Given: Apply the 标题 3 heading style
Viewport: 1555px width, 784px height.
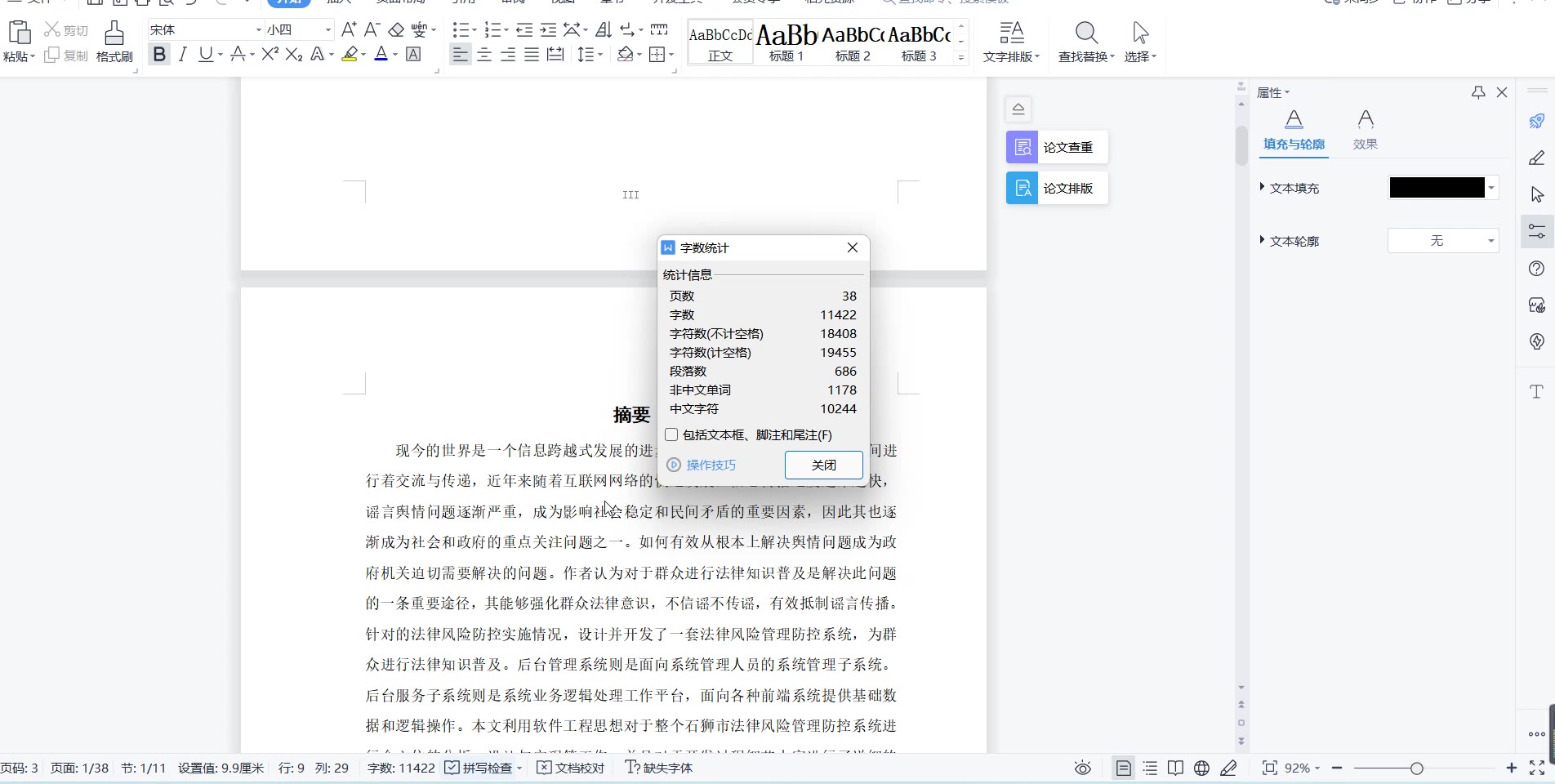Looking at the screenshot, I should coord(919,42).
